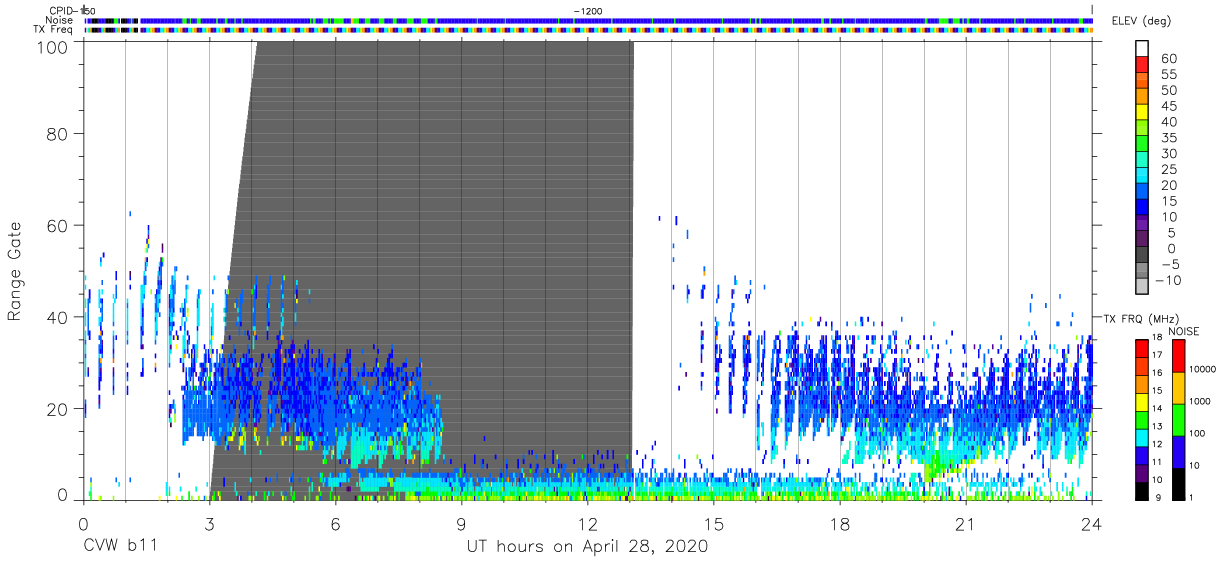
Task: Select x-axis tick label '6'
Action: 335,524
